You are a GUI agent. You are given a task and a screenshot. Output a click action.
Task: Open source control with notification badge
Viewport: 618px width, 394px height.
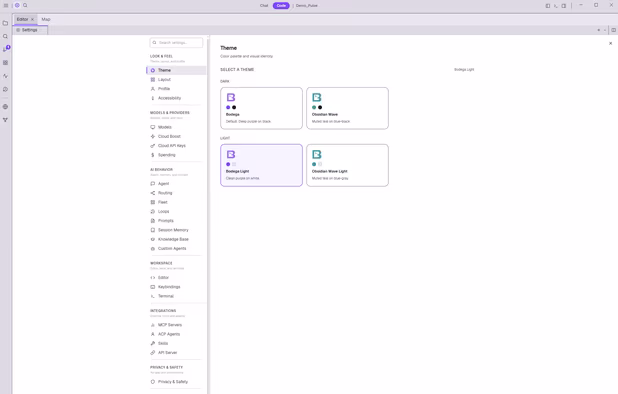click(6, 49)
